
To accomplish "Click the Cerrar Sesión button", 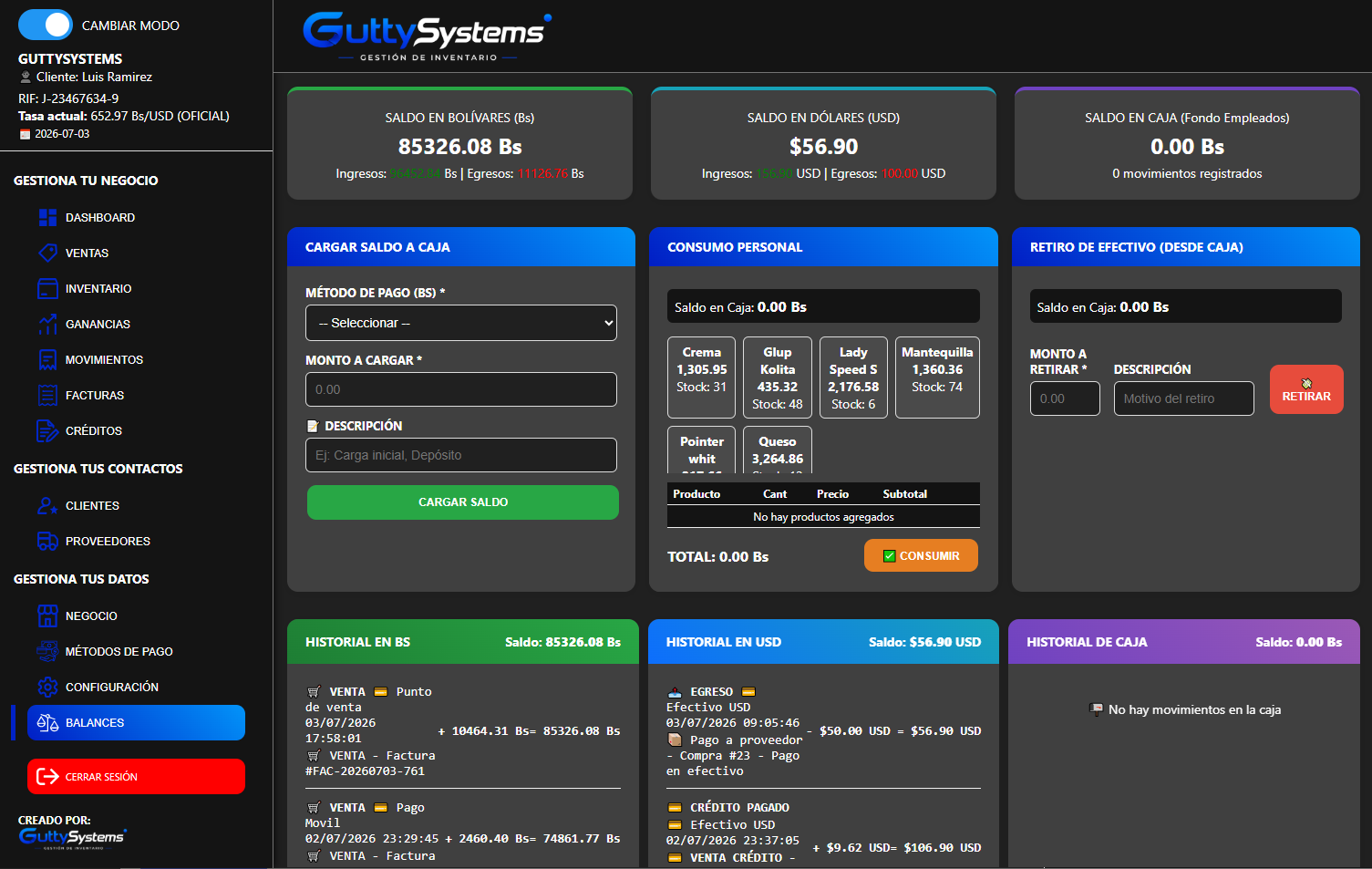I will [x=136, y=777].
